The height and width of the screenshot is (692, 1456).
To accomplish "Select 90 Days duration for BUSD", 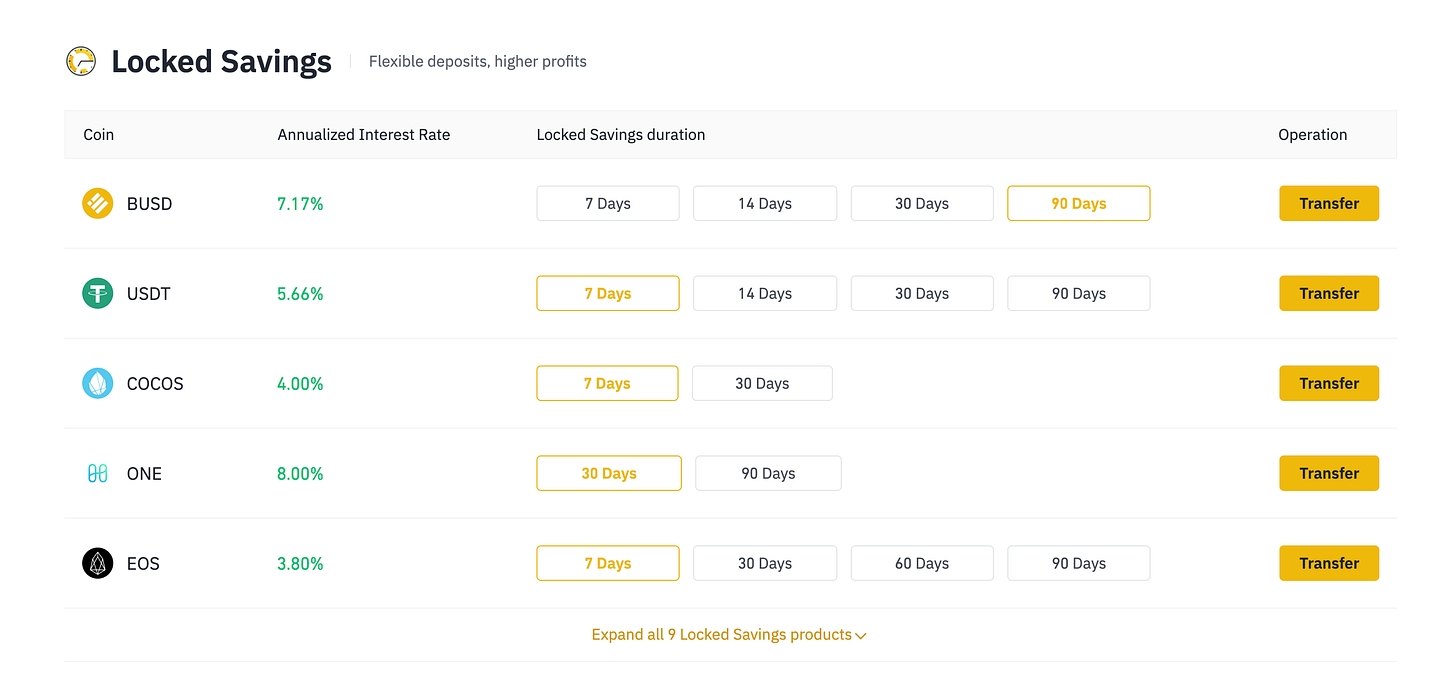I will (x=1079, y=204).
